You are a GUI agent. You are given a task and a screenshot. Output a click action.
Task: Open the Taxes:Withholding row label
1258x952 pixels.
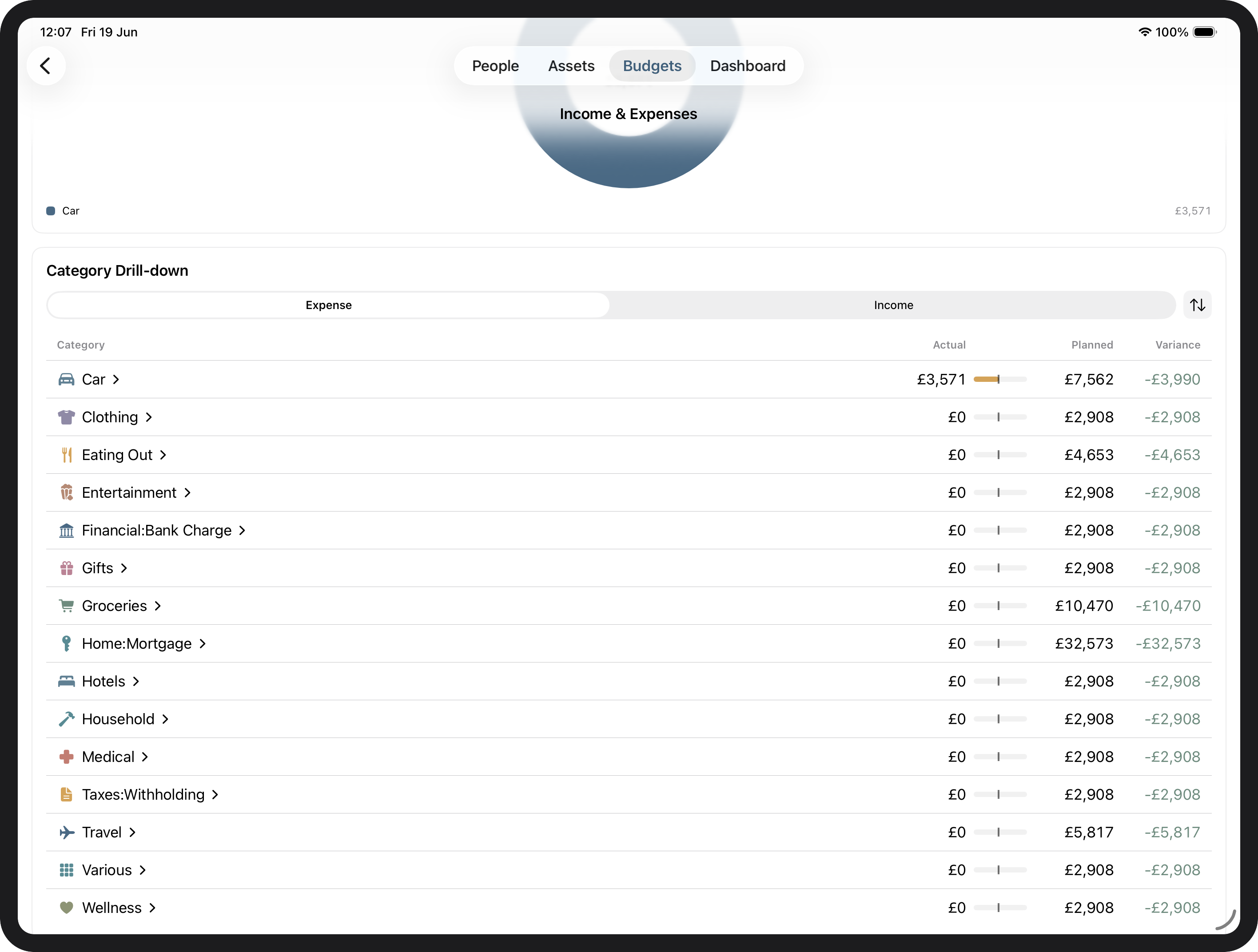(143, 794)
